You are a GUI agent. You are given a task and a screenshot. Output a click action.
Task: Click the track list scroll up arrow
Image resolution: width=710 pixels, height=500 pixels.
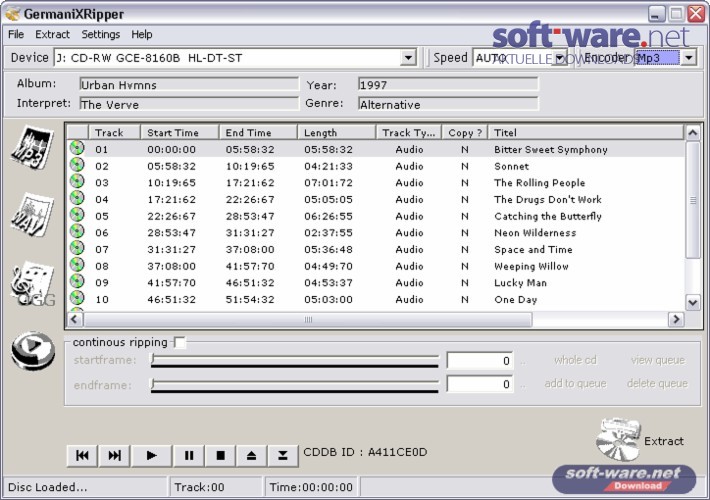[x=693, y=132]
